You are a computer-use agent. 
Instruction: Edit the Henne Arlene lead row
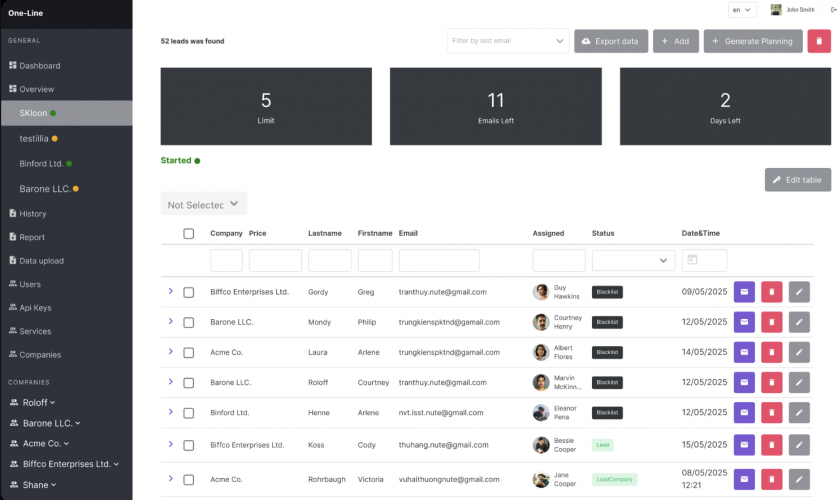[799, 413]
